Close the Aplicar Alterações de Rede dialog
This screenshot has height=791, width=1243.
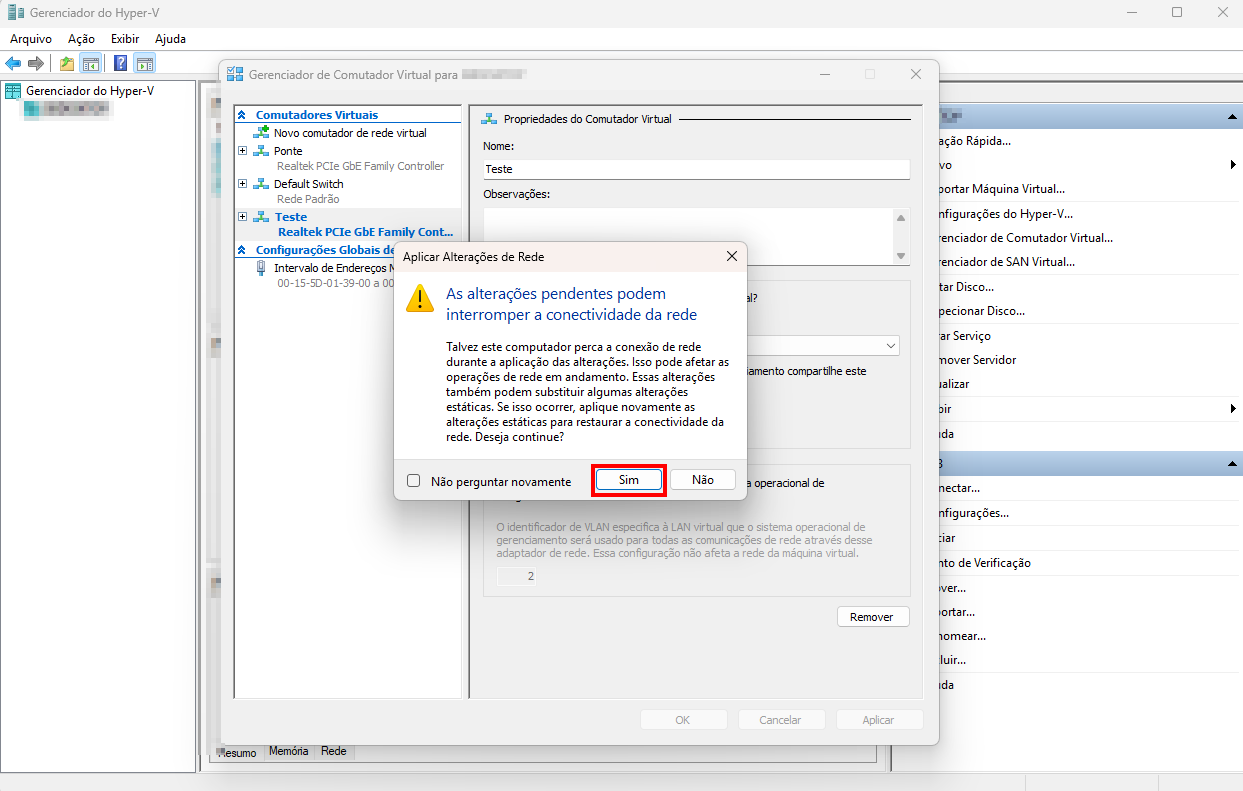coord(732,257)
